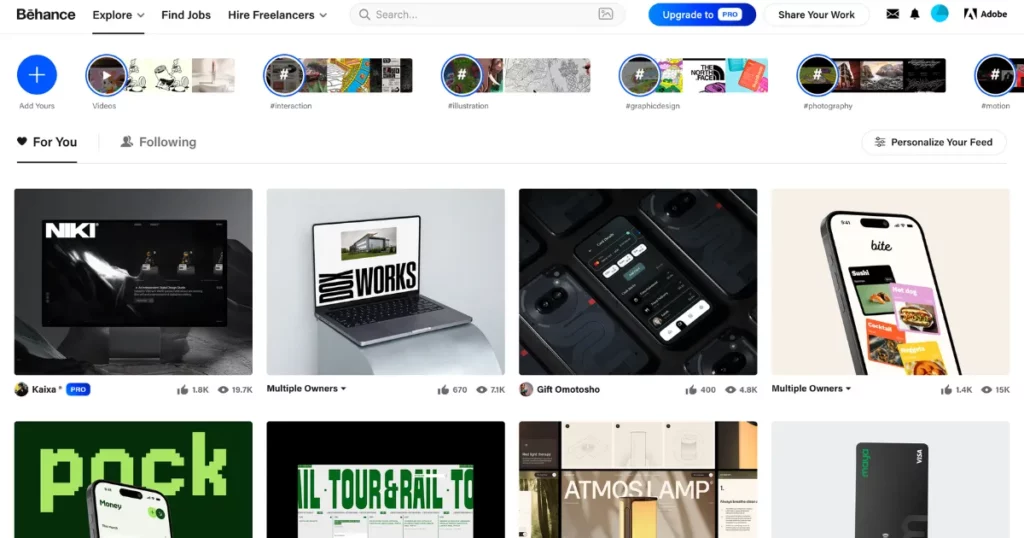
Task: Open the Videos story circle
Action: coord(106,75)
